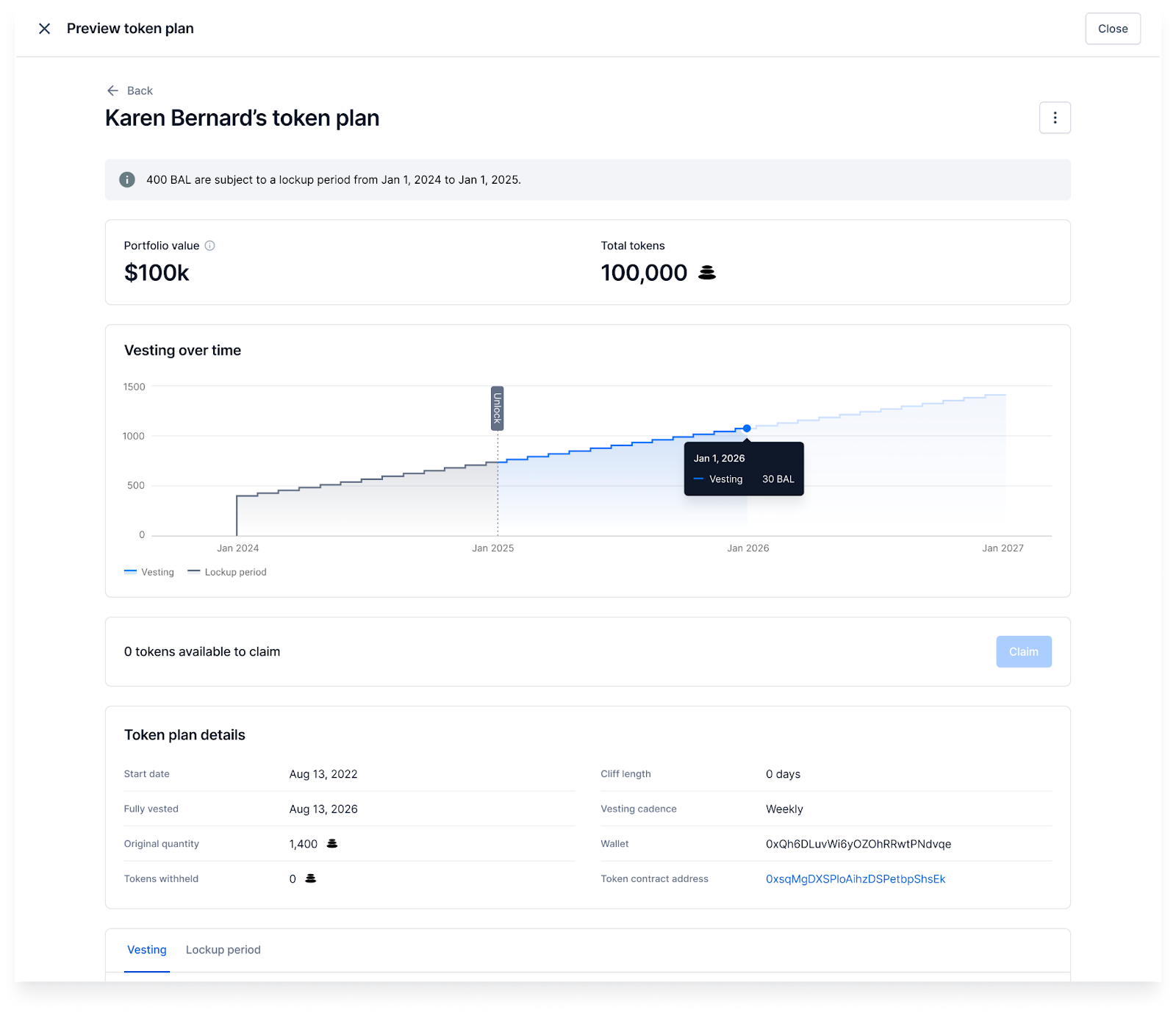Click the vesting progress point on the chart
The width and height of the screenshot is (1176, 1013).
(747, 427)
